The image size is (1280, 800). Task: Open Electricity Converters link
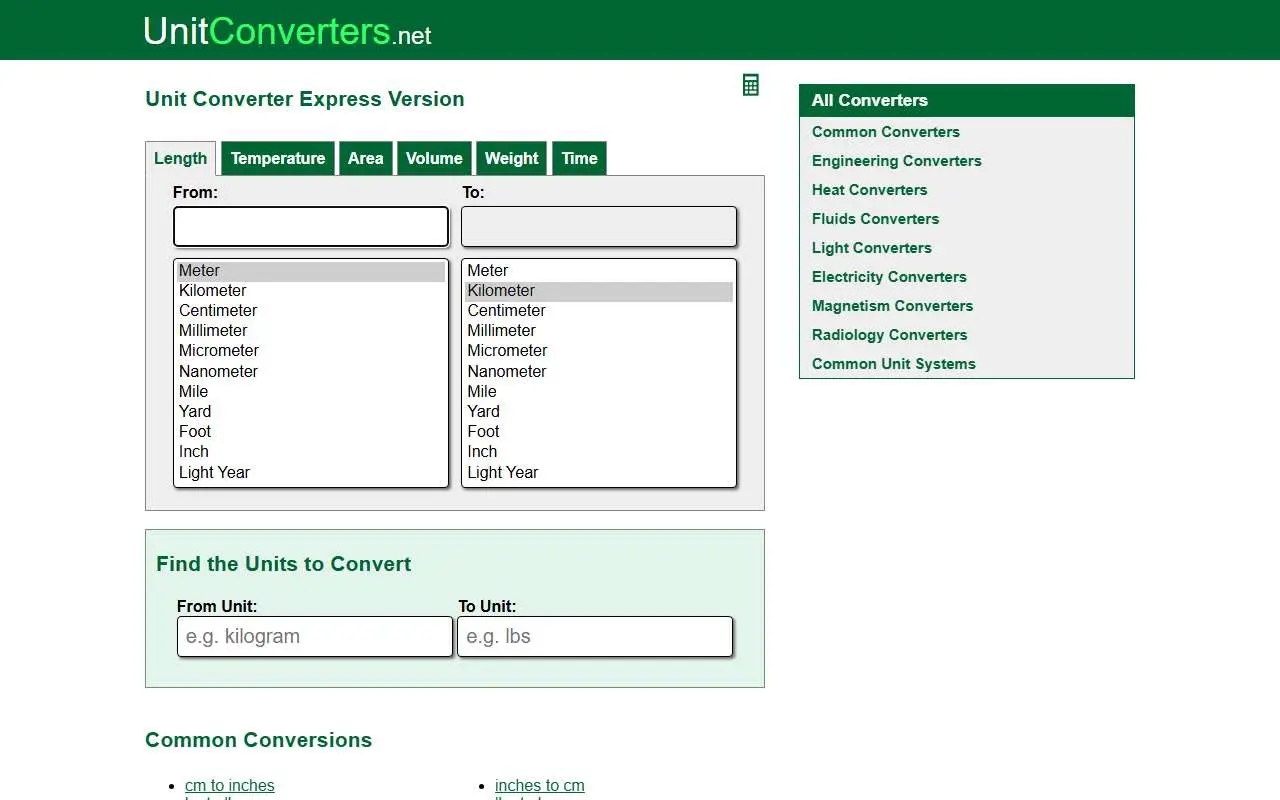tap(890, 277)
